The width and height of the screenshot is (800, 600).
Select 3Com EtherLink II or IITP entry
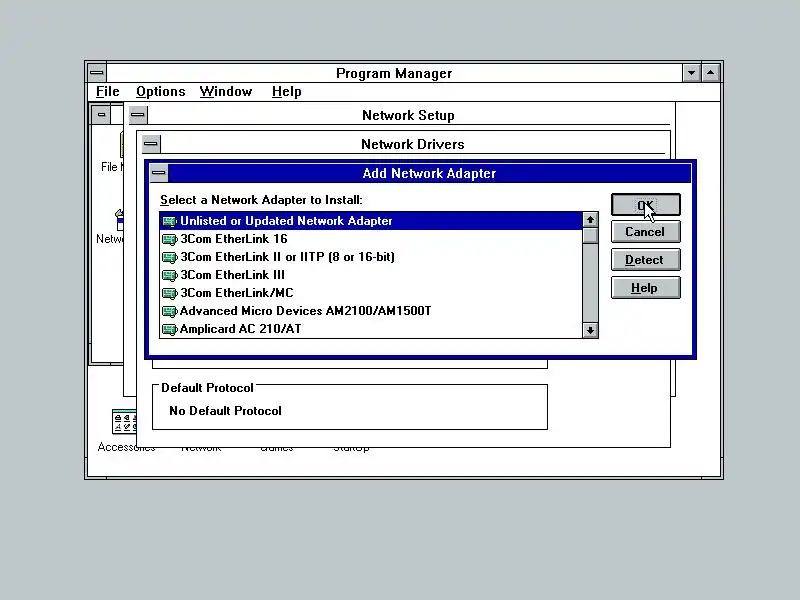coord(371,257)
